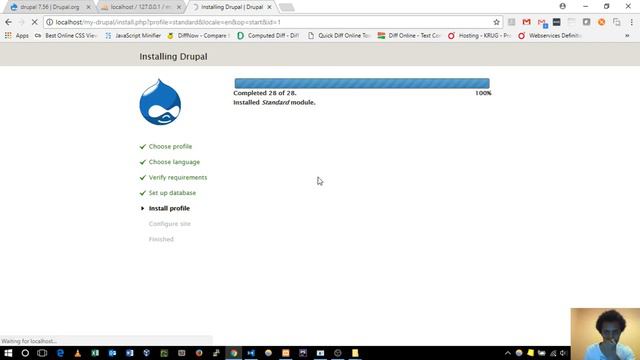This screenshot has height=360, width=640.
Task: Open Best Online CSS Viewer bookmark
Action: click(x=66, y=36)
